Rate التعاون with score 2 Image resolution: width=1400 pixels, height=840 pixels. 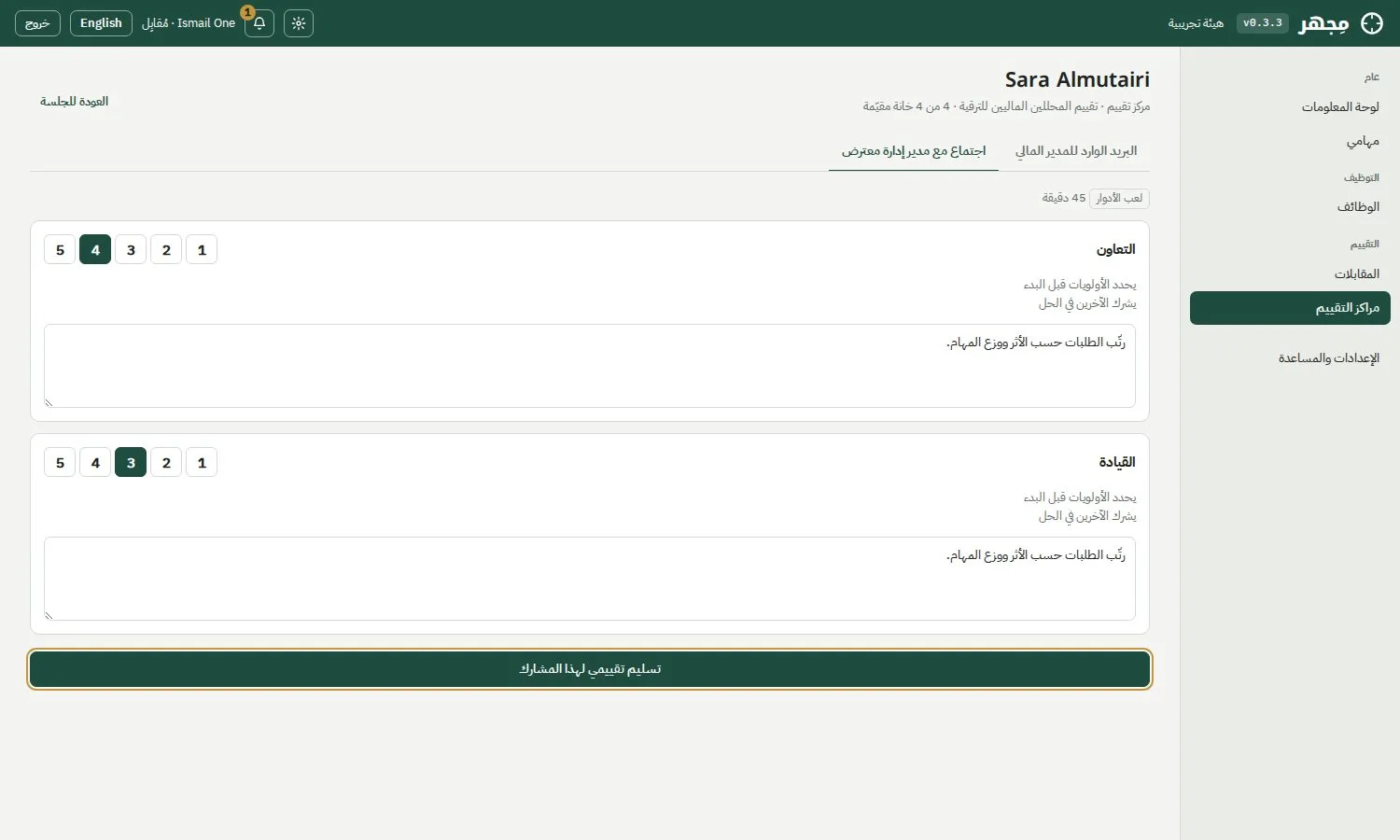166,250
